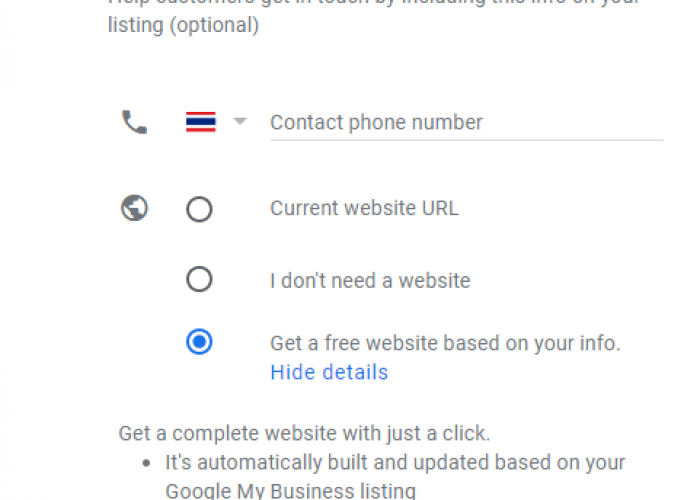Click the I don't need a website label
This screenshot has width=700, height=500.
[370, 281]
